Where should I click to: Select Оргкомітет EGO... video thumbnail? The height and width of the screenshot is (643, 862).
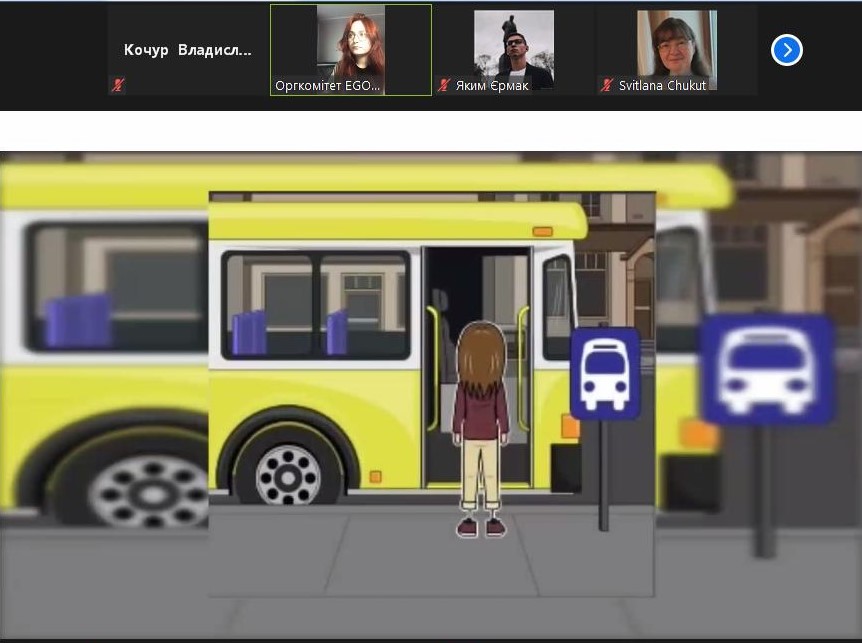(351, 50)
